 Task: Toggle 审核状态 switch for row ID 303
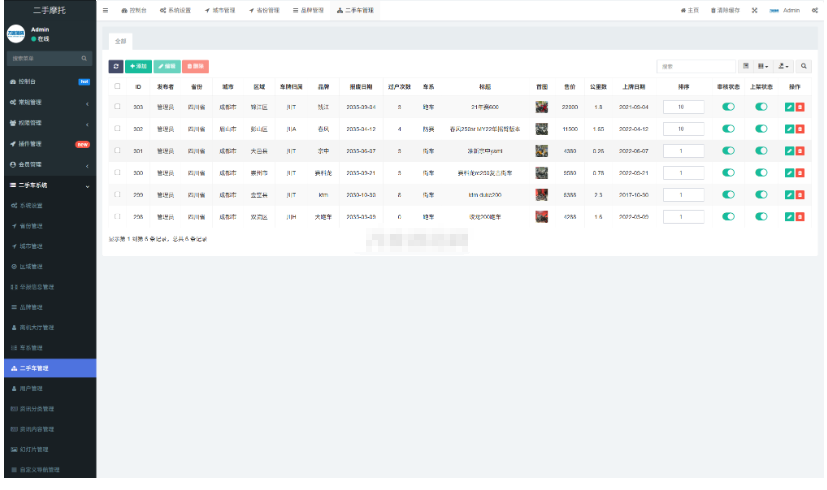click(x=728, y=107)
